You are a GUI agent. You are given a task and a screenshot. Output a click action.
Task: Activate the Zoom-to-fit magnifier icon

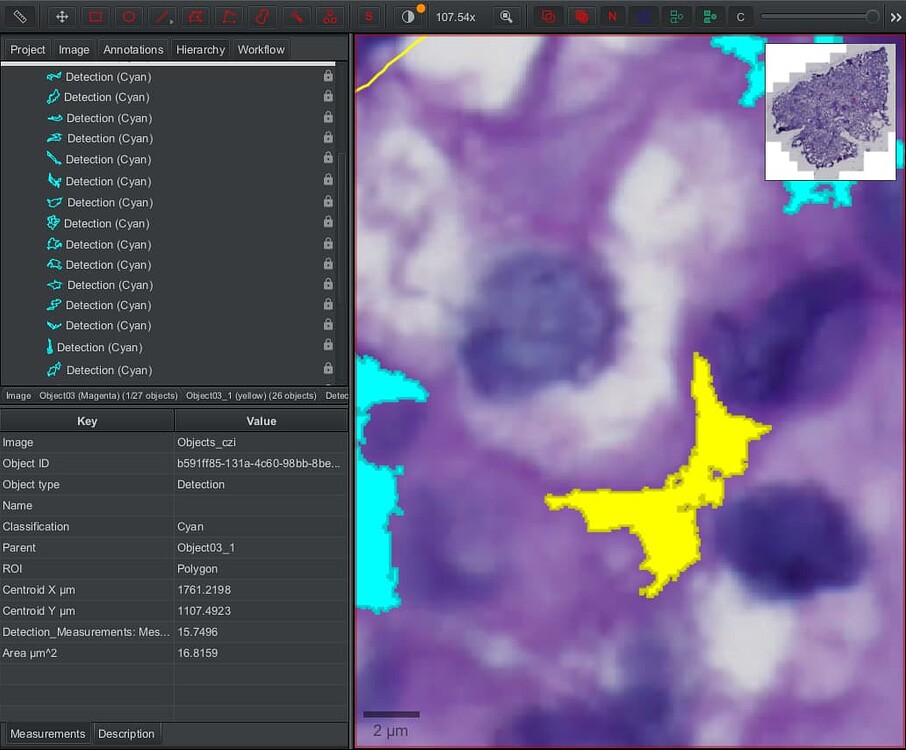[x=506, y=16]
